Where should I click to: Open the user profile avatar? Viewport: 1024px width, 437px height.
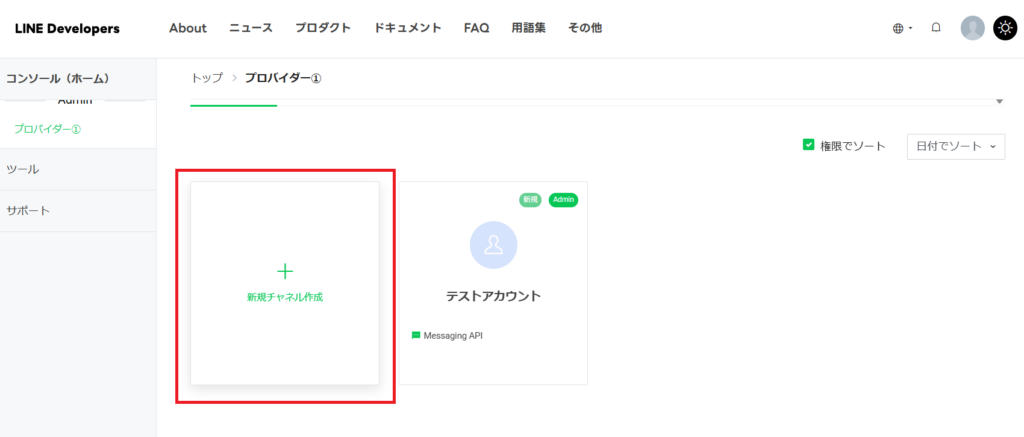coord(972,28)
